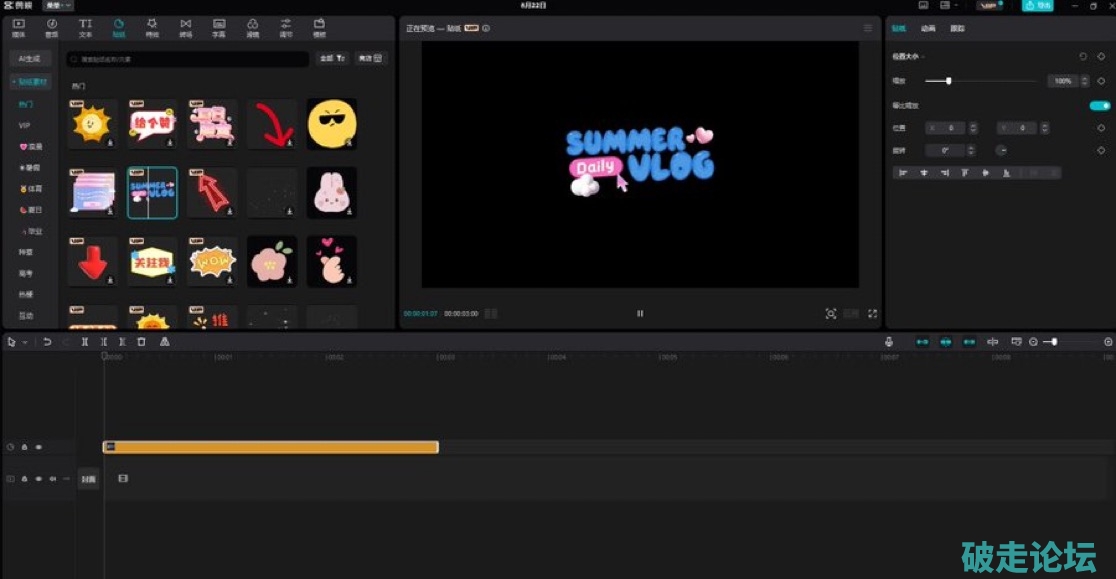Toggle the uniform scale switch

[1099, 105]
